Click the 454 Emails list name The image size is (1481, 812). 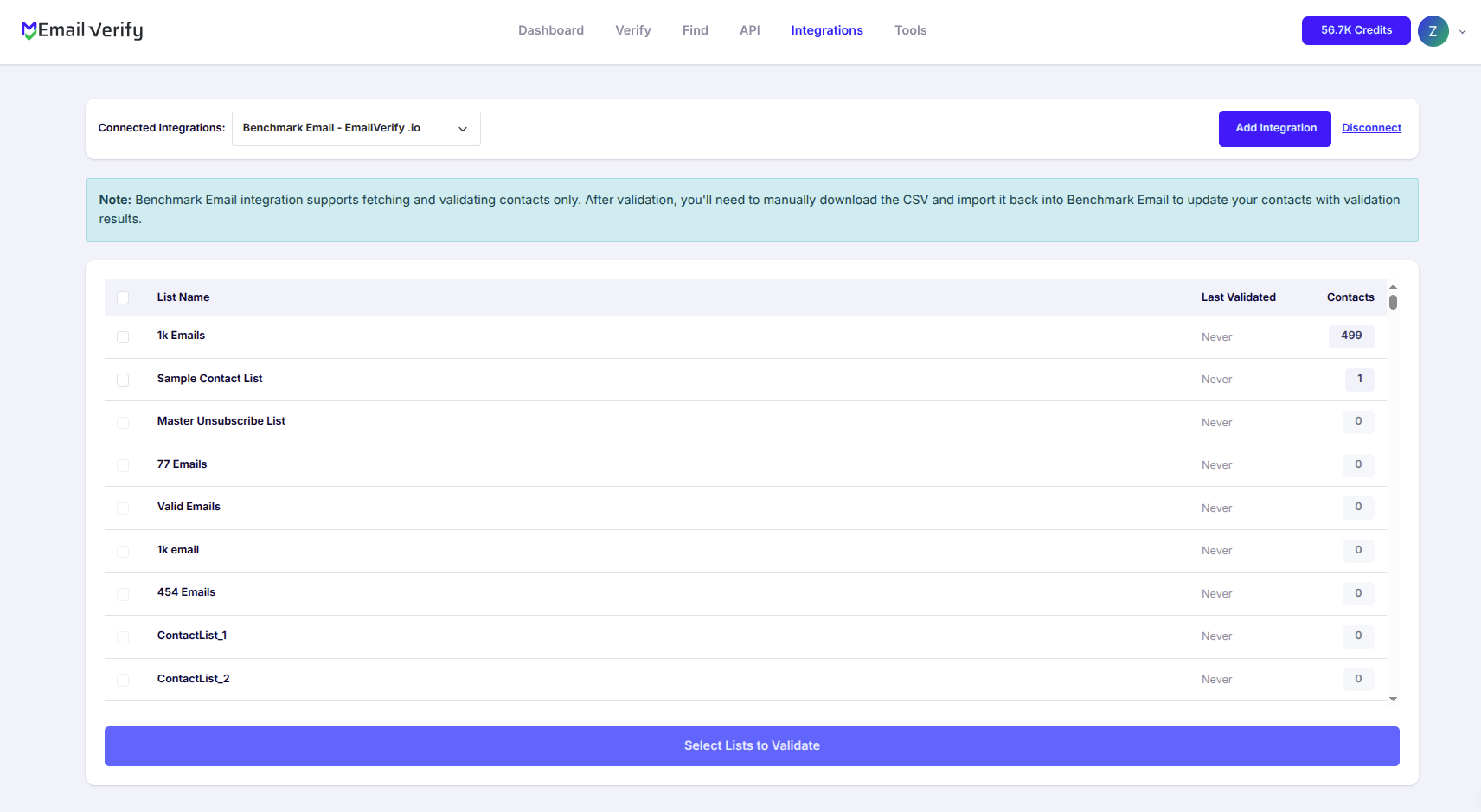(186, 592)
